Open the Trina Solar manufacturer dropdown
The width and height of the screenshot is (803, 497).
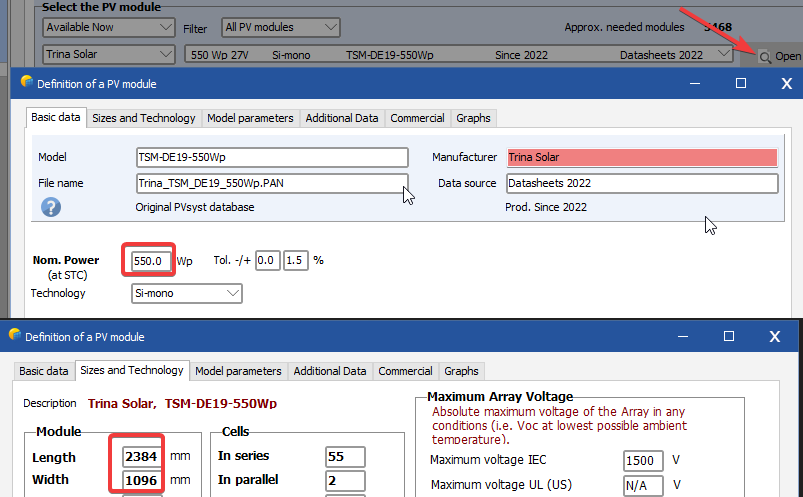tap(109, 54)
